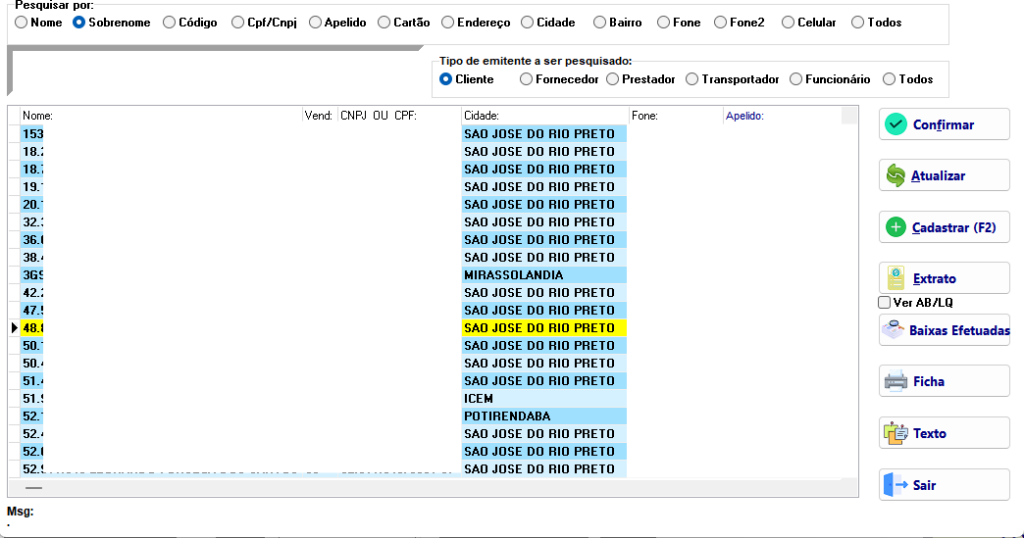Select the Nome search radio button
Image resolution: width=1024 pixels, height=538 pixels.
(22, 22)
